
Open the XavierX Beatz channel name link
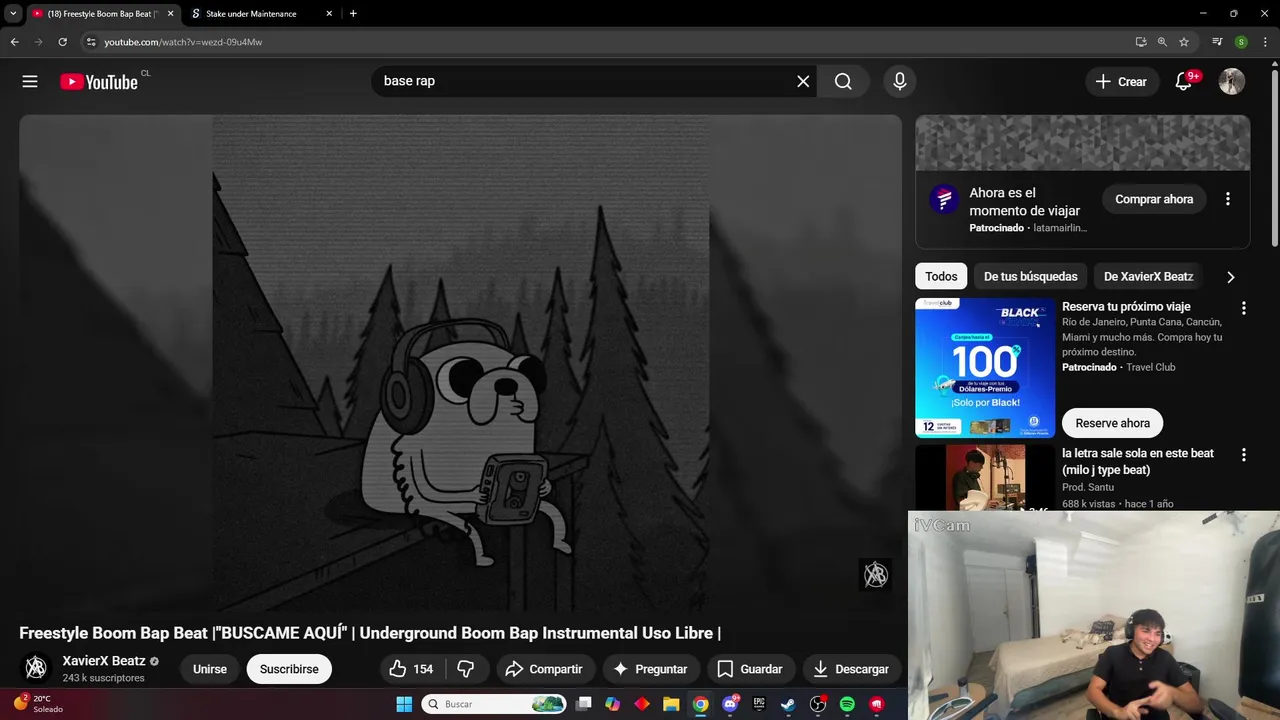click(x=104, y=661)
